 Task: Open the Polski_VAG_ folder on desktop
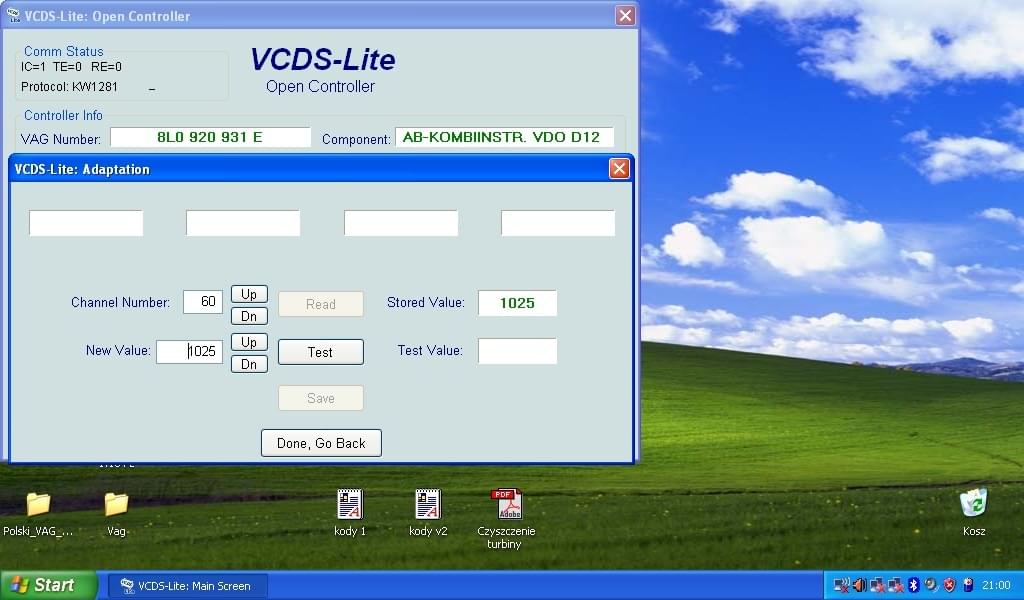(39, 505)
